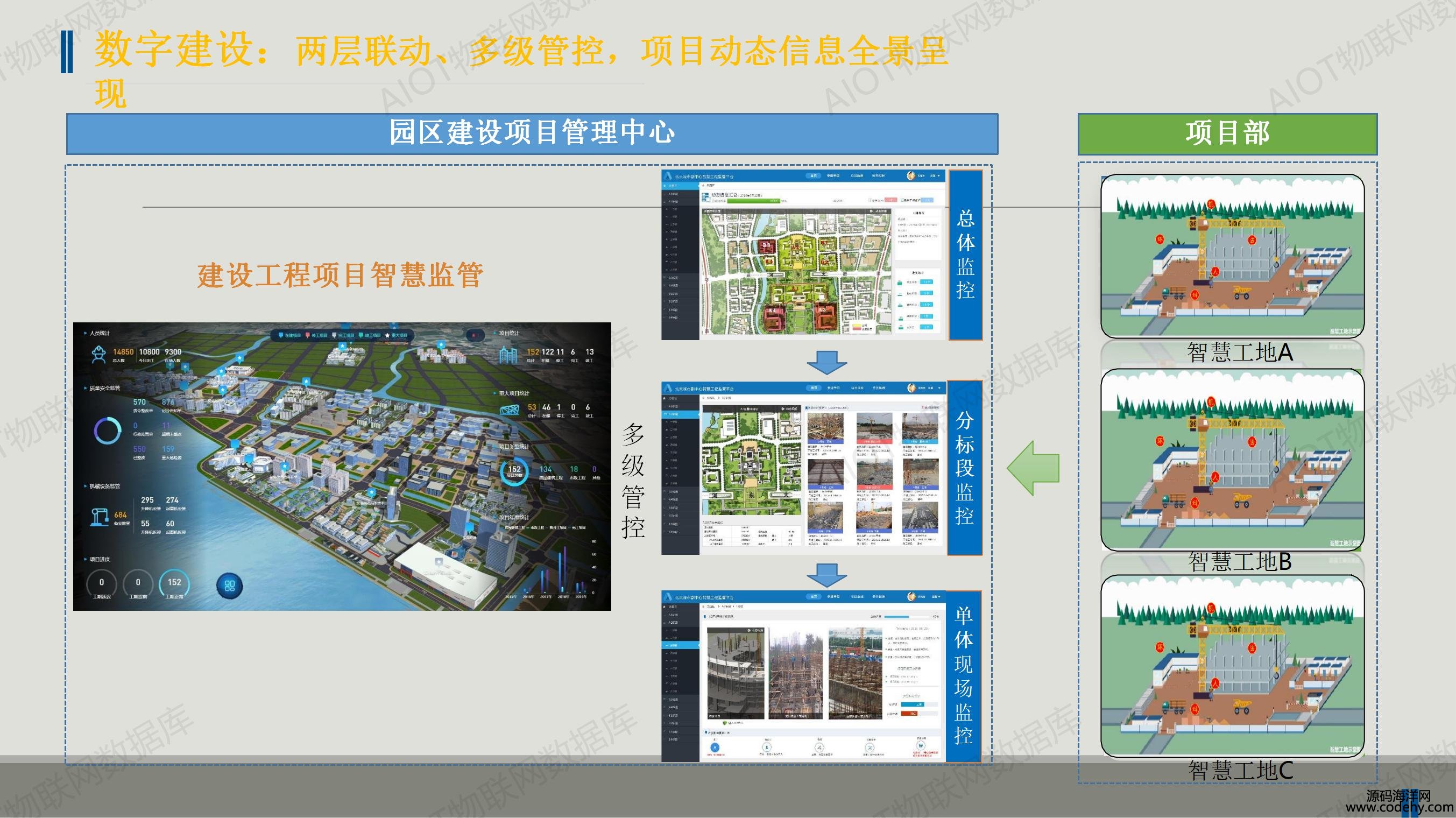Click the person circle icon in single-site screenshot
Screen dimensions: 1456x818
coord(767,748)
